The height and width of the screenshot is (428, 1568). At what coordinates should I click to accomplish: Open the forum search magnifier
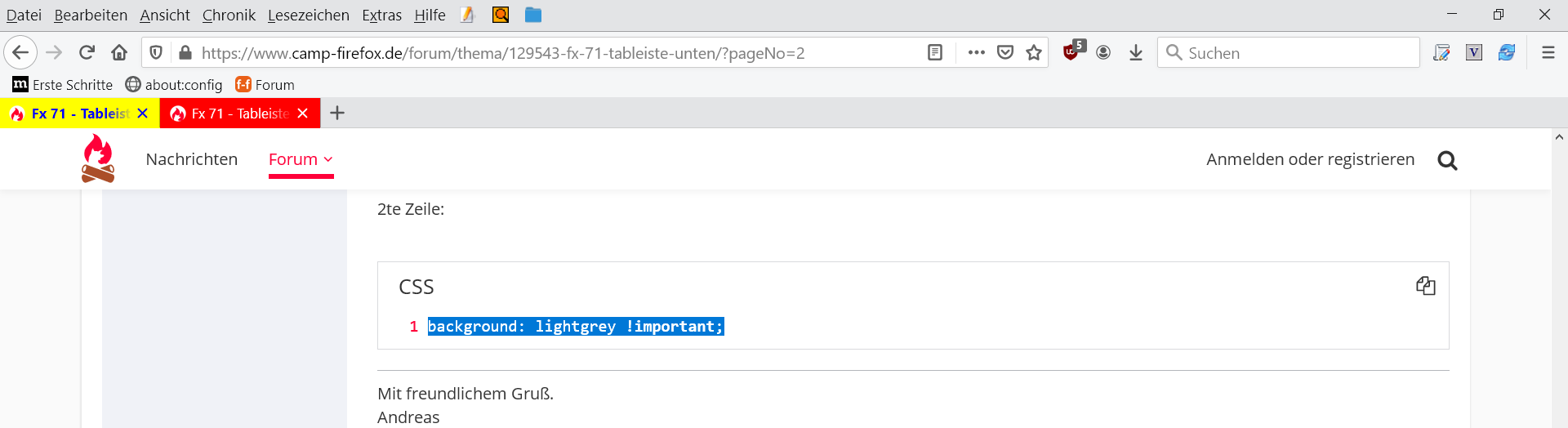coord(1447,160)
